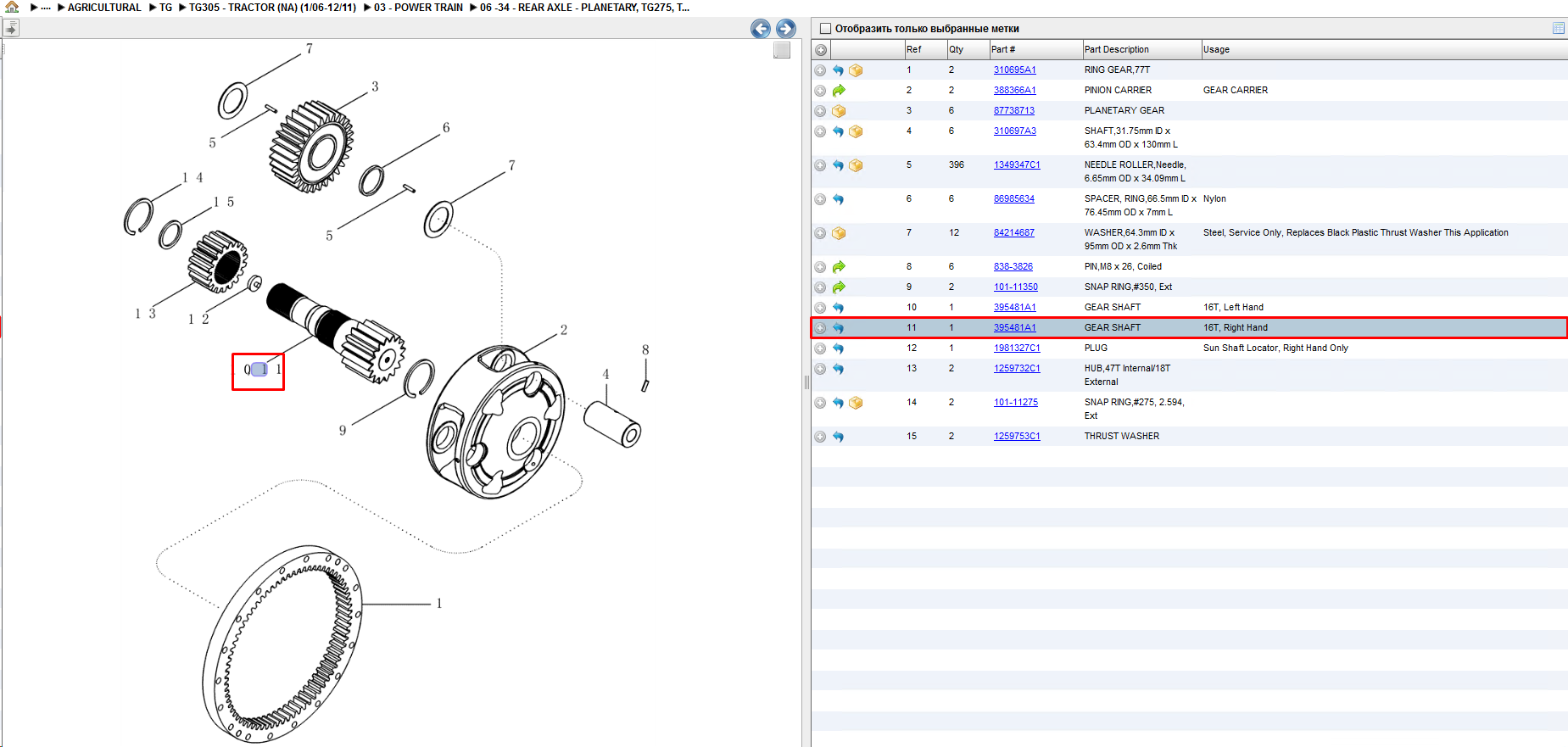Click plus circle for PLUG row
Screen dimensions: 1568x747
(820, 348)
